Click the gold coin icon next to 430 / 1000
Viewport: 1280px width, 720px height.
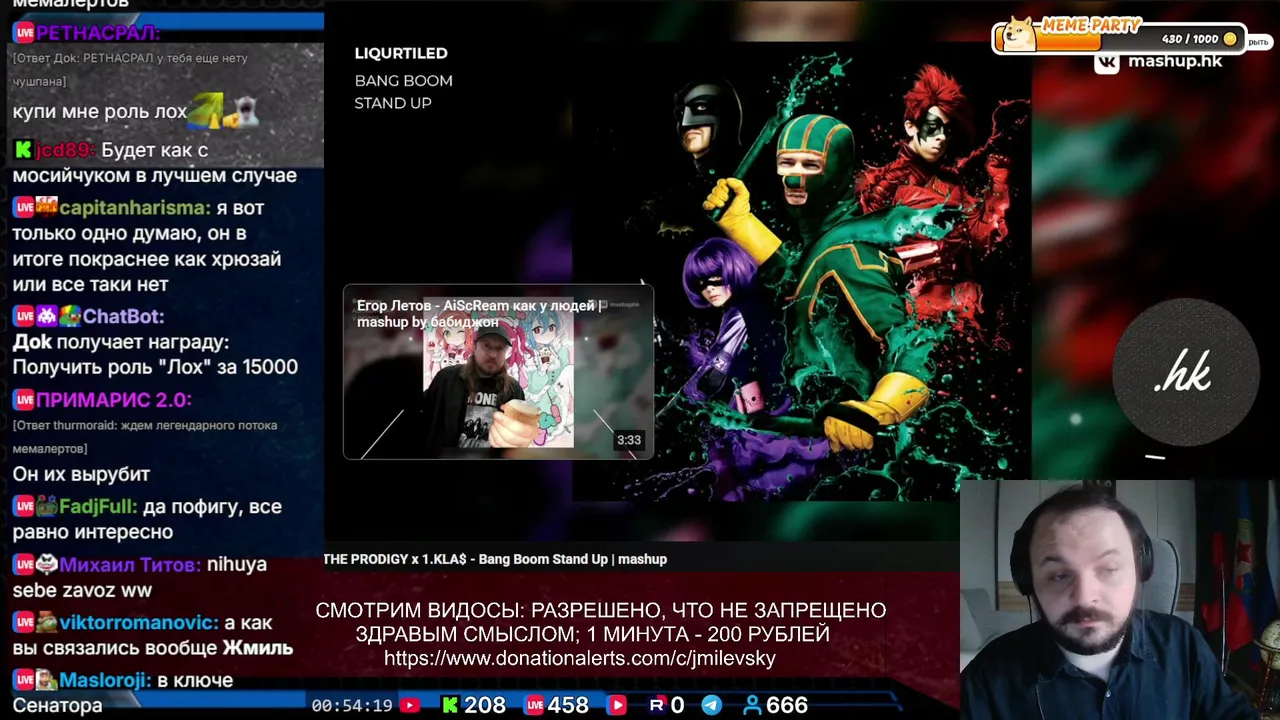(1230, 39)
